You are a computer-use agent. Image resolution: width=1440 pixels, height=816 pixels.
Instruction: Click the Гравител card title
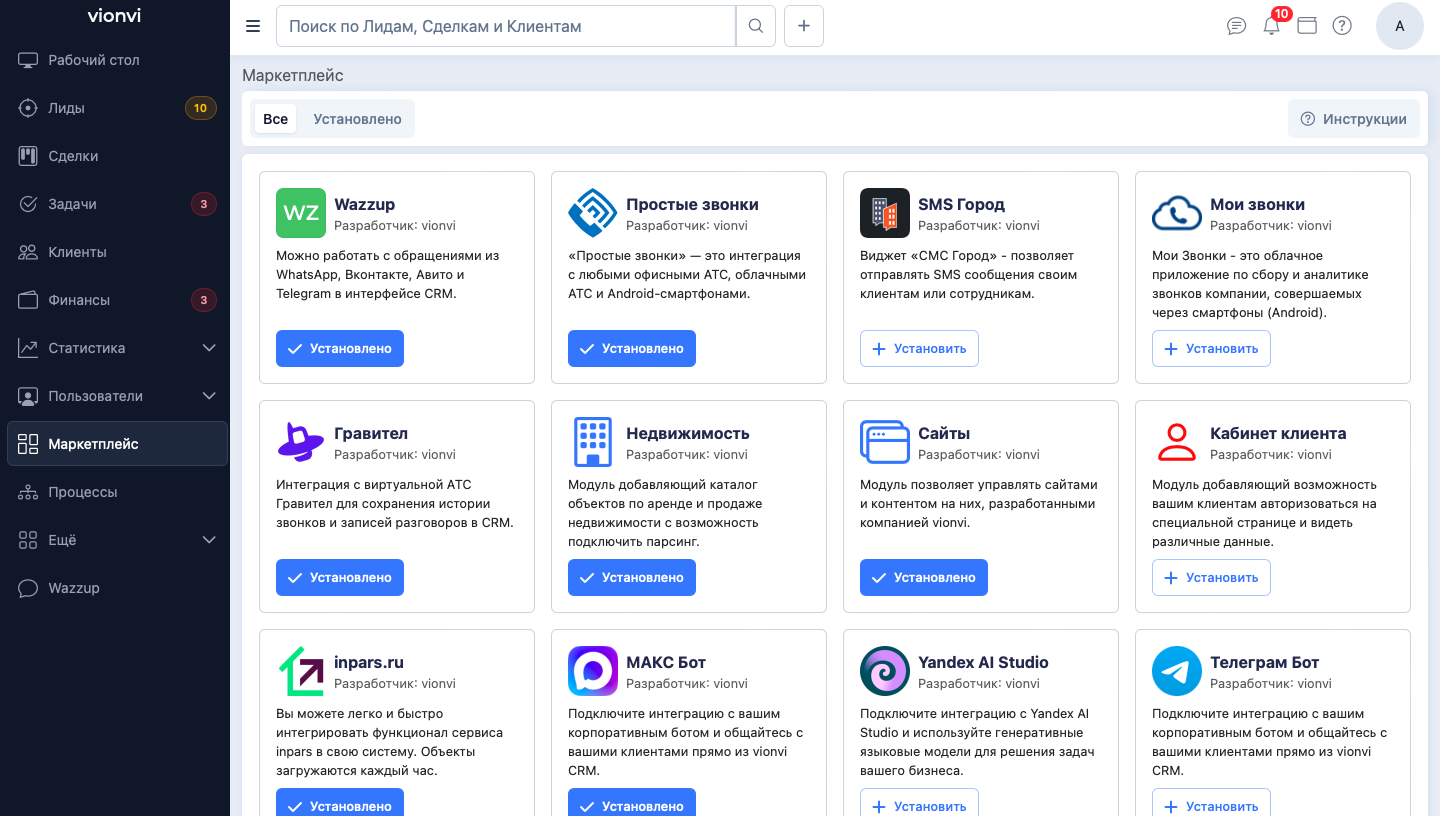tap(371, 433)
